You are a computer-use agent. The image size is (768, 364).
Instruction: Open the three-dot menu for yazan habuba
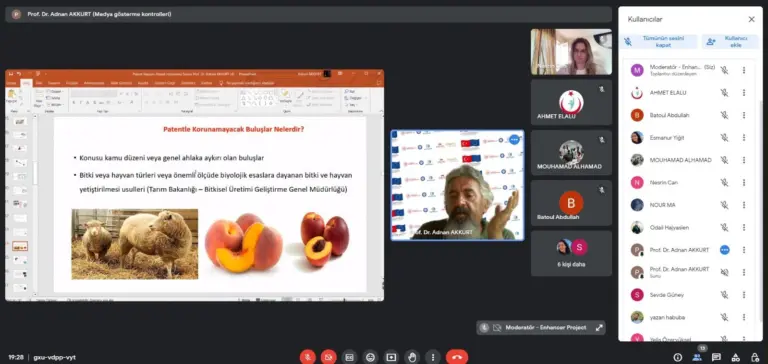744,317
